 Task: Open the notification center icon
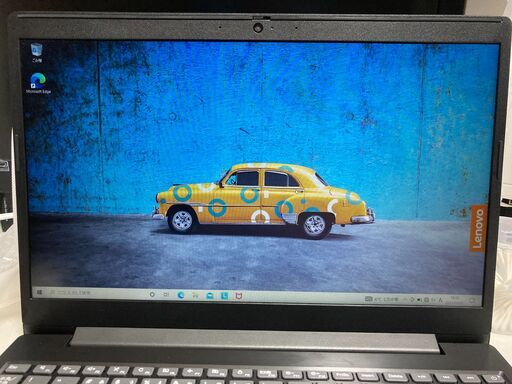472,301
